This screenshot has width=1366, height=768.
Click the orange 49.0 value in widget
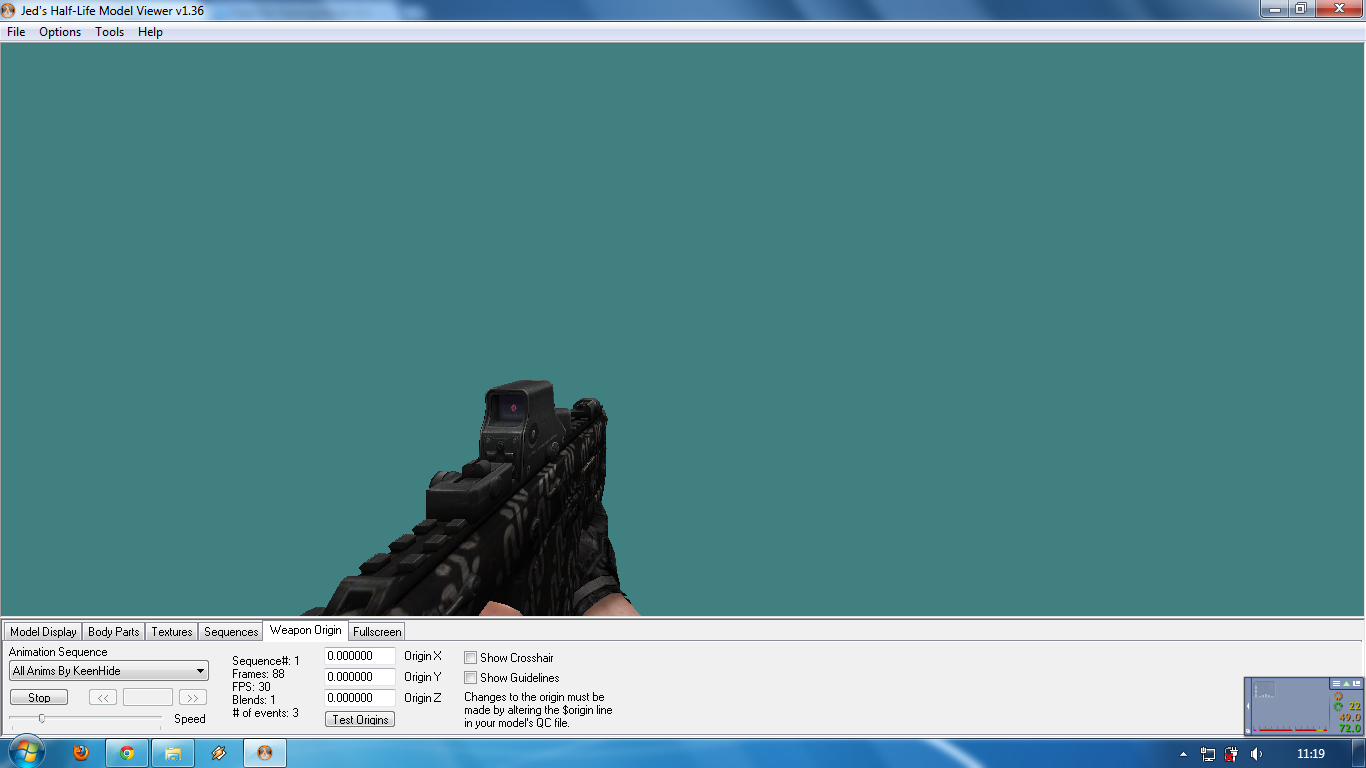click(1350, 717)
